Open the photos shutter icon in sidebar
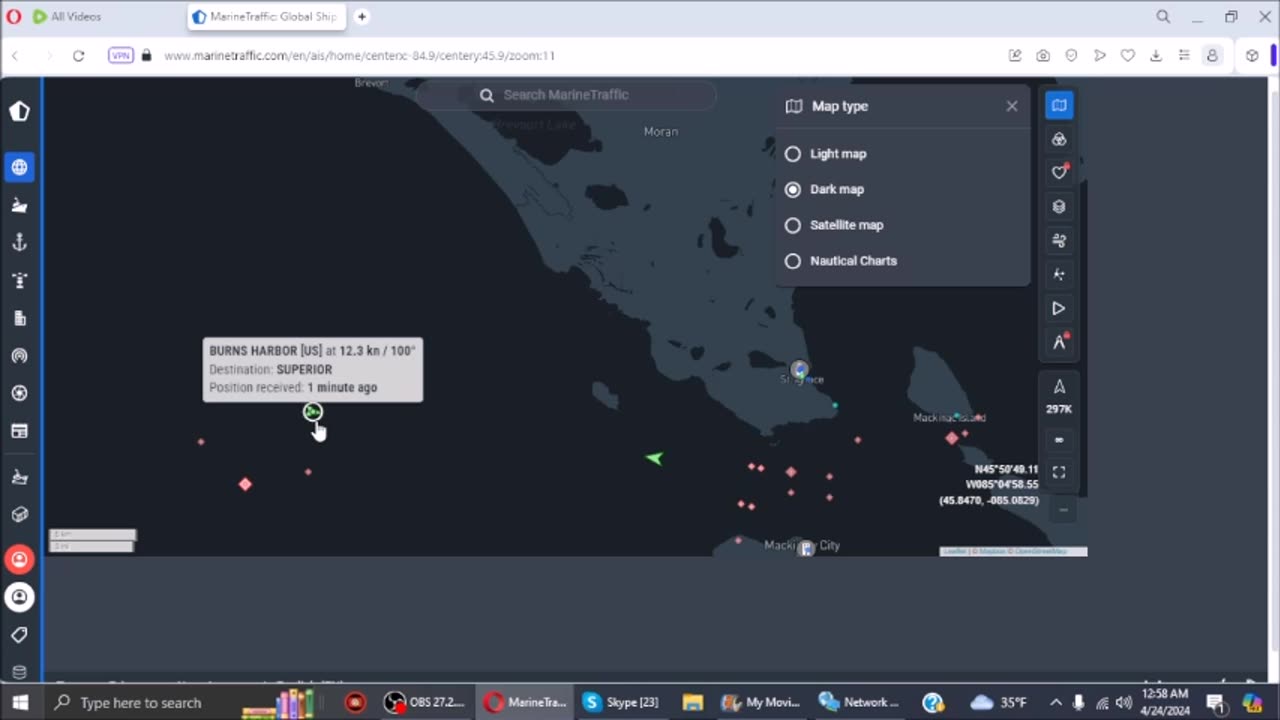The width and height of the screenshot is (1280, 720). (20, 393)
